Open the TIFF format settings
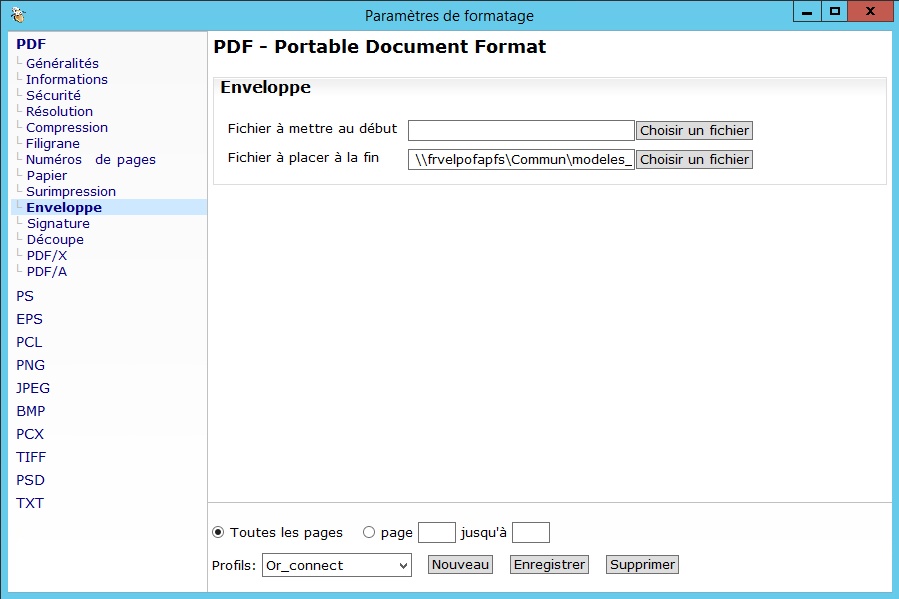The width and height of the screenshot is (899, 599). click(x=31, y=457)
